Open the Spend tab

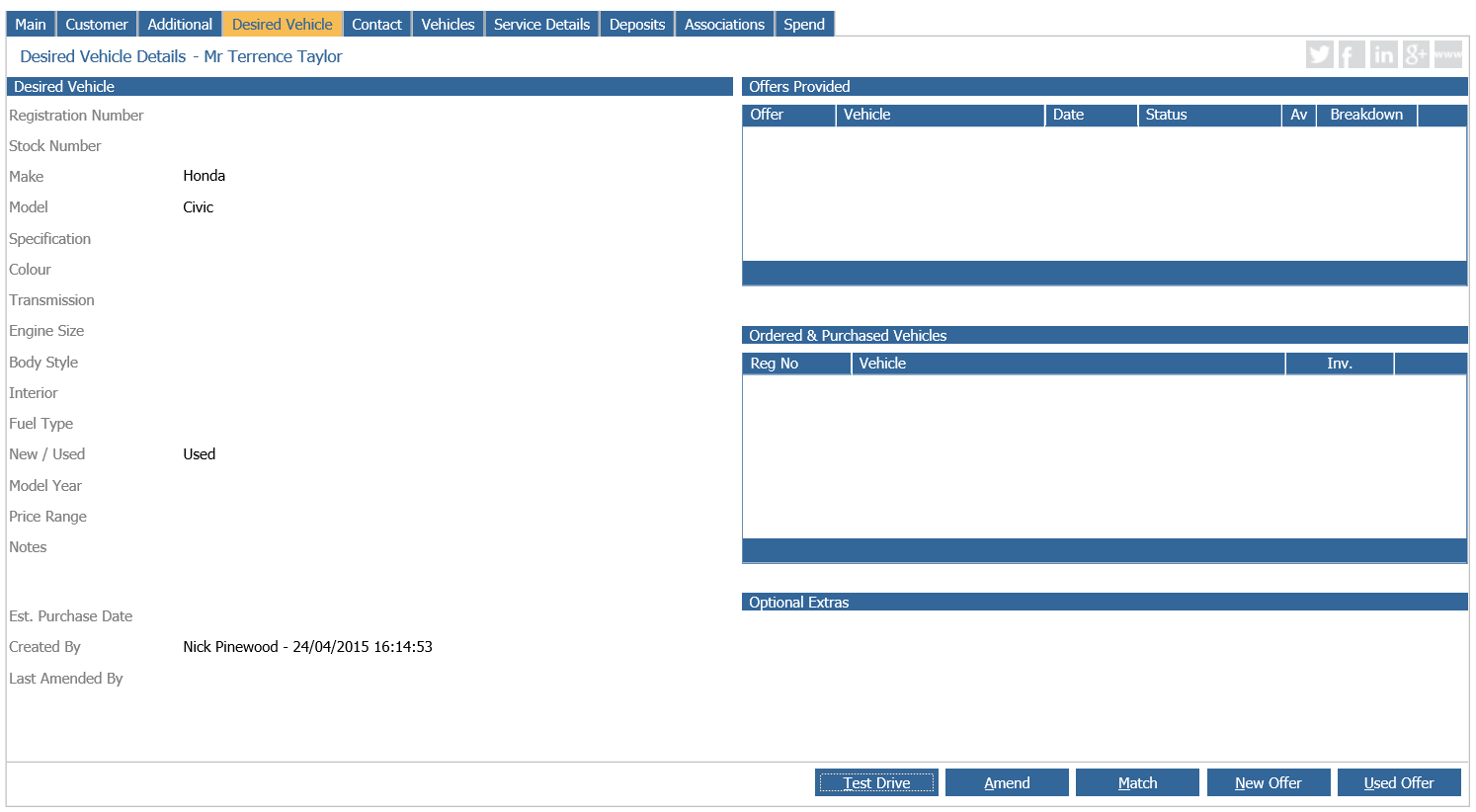[804, 24]
